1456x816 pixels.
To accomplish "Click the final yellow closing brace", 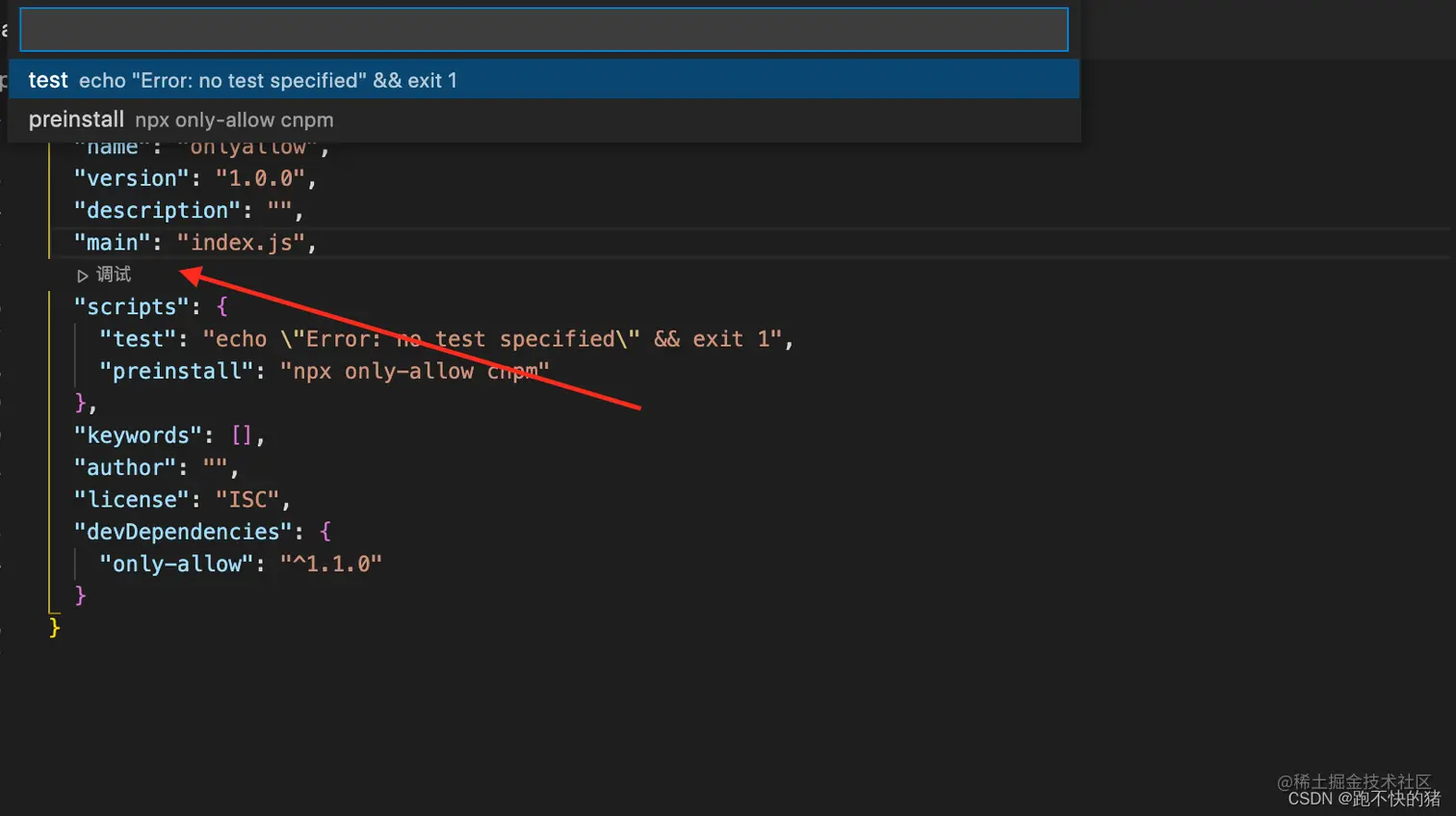I will (x=55, y=628).
